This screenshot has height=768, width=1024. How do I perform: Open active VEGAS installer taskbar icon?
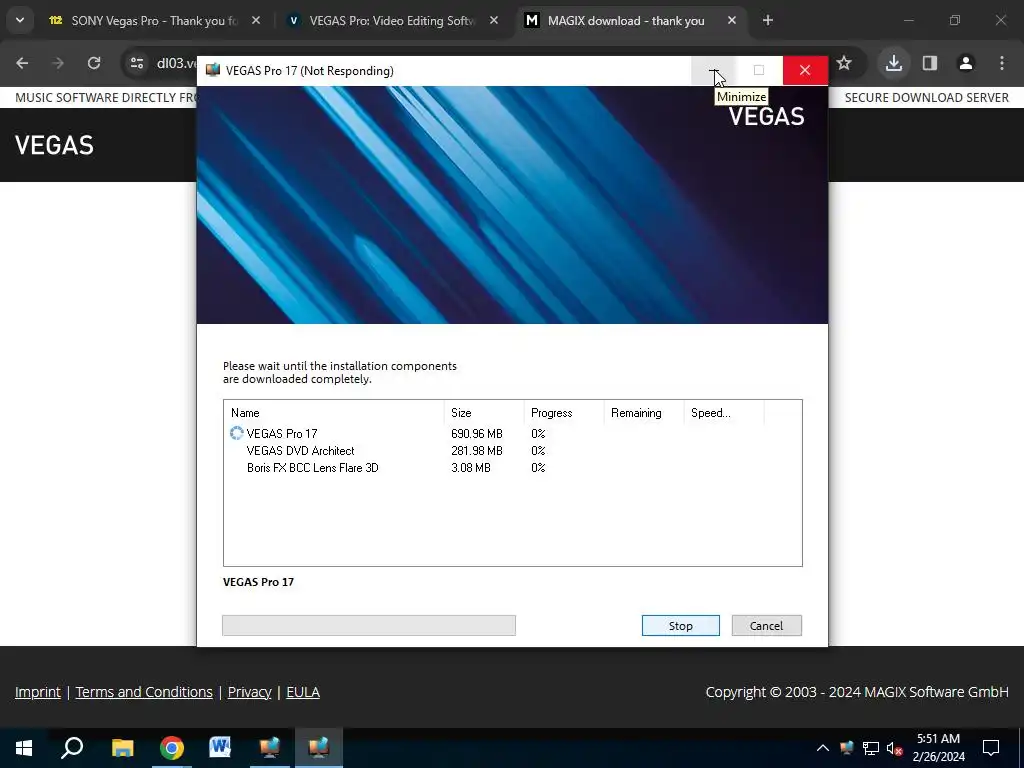coord(319,748)
